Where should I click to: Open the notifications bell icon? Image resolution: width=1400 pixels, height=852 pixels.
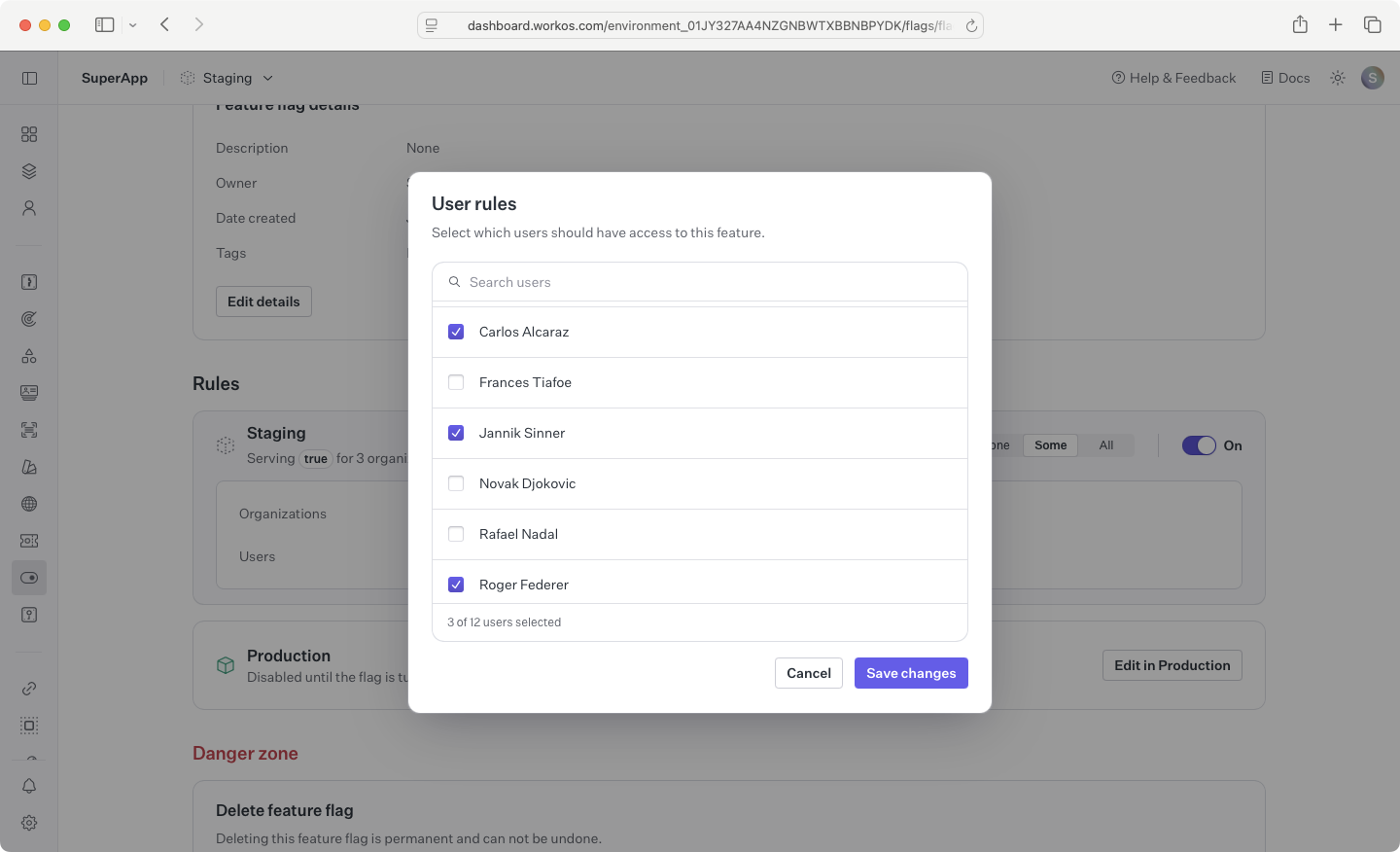(x=29, y=786)
